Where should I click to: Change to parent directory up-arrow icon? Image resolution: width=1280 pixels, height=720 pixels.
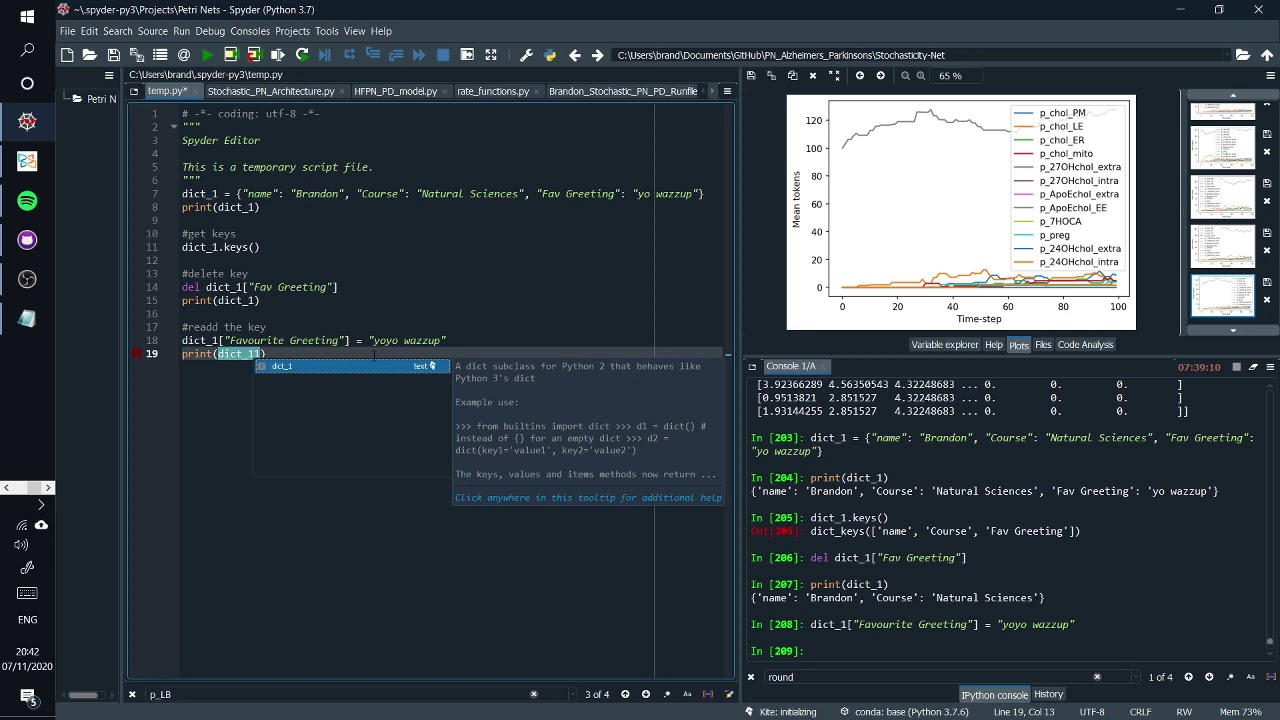coord(1267,55)
